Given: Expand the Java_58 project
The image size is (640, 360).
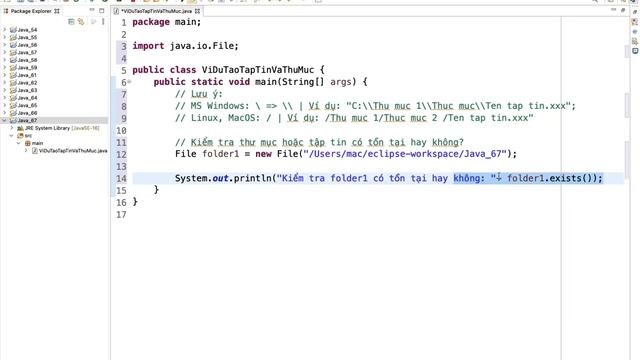Looking at the screenshot, I should (4, 60).
